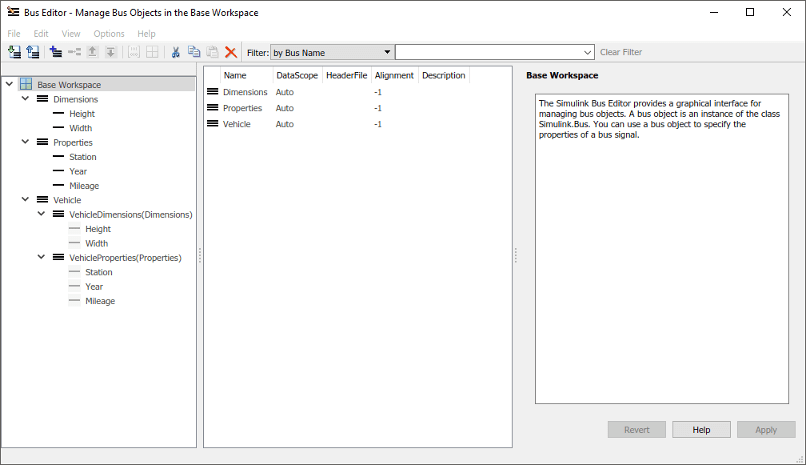Viewport: 806px width, 465px height.
Task: Collapse the Dimensions bus node in tree
Action: coord(25,98)
